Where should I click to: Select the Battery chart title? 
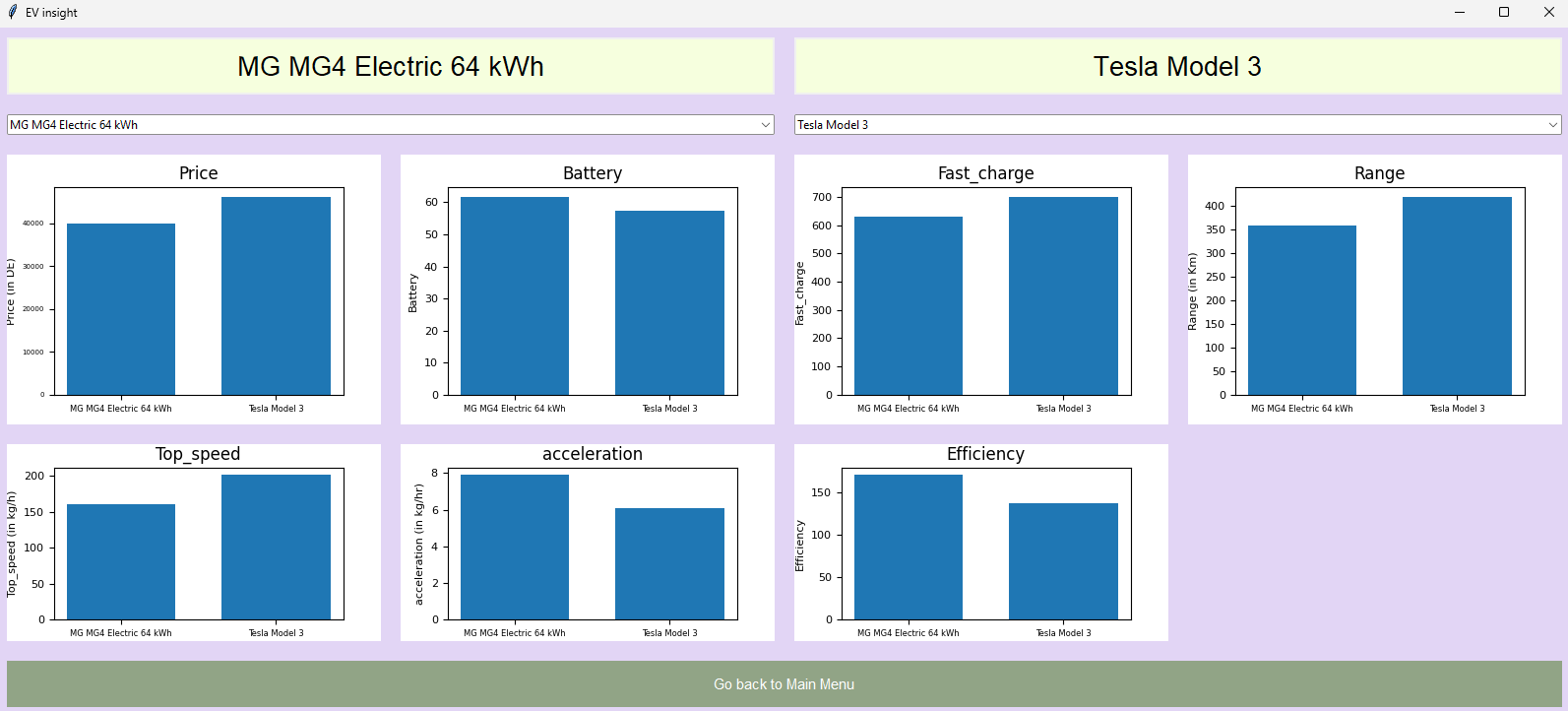(x=593, y=173)
